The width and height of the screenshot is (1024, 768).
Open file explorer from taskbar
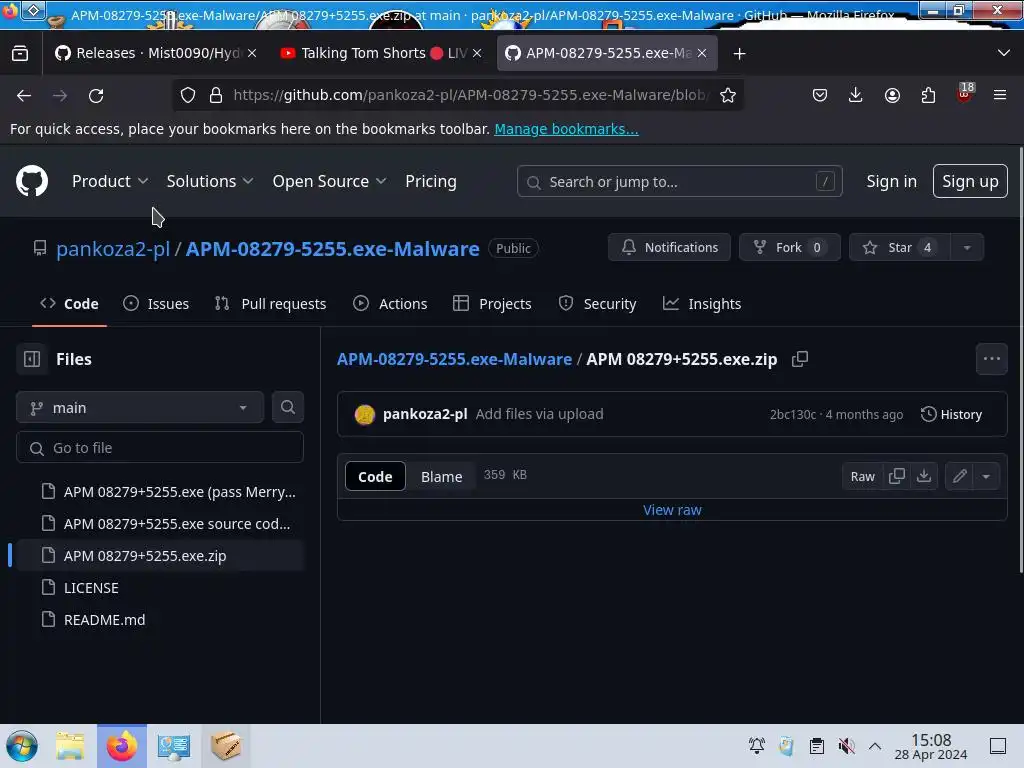[x=71, y=746]
